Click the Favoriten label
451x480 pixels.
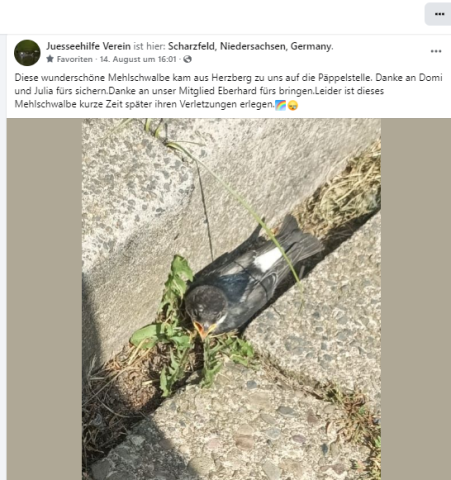(75, 59)
